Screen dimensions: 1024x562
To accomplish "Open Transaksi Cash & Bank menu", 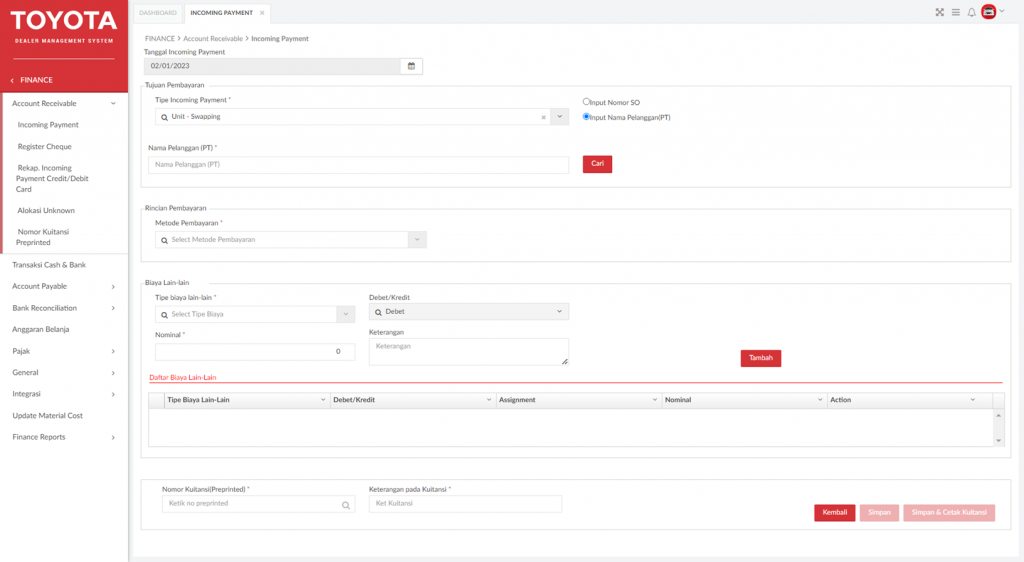I will coord(49,265).
